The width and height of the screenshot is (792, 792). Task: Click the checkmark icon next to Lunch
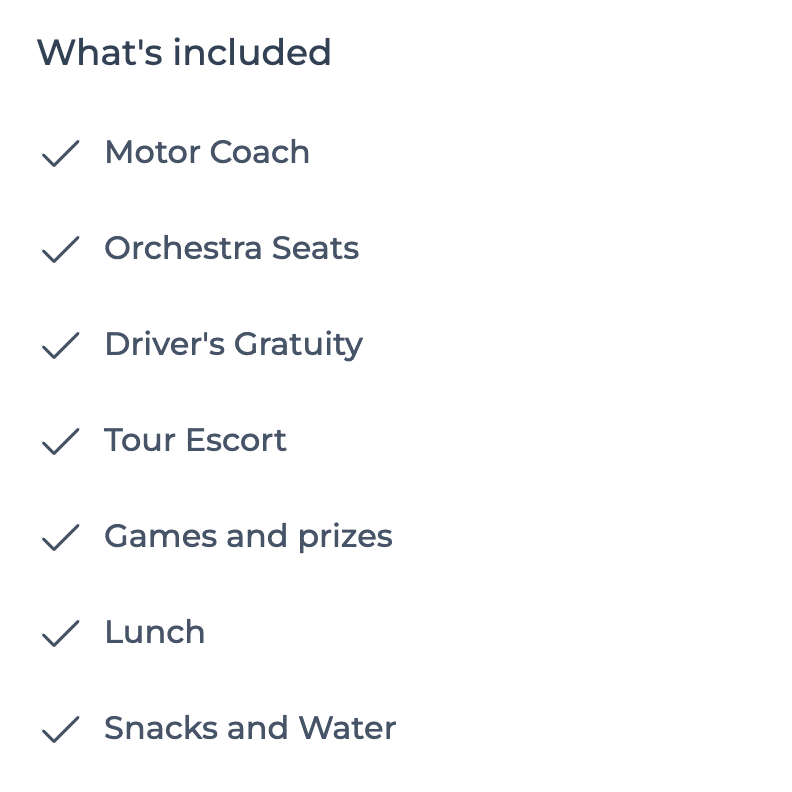[61, 633]
